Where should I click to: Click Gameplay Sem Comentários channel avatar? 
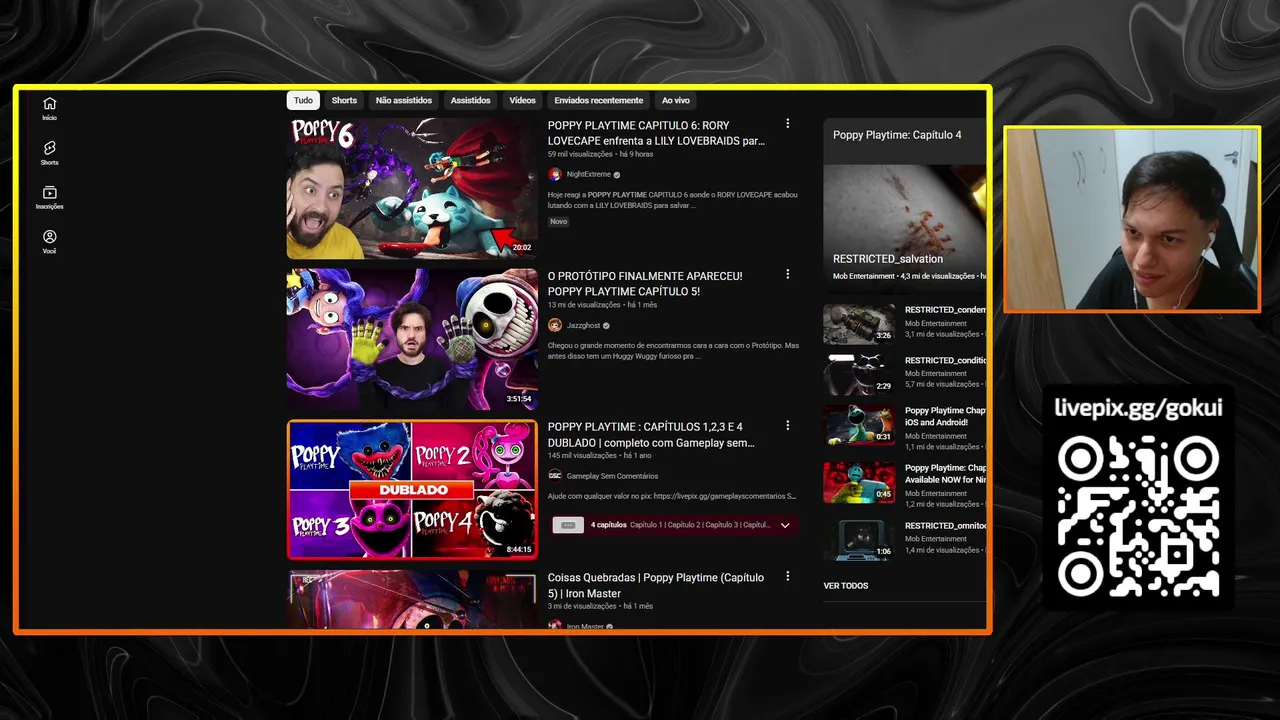[555, 476]
